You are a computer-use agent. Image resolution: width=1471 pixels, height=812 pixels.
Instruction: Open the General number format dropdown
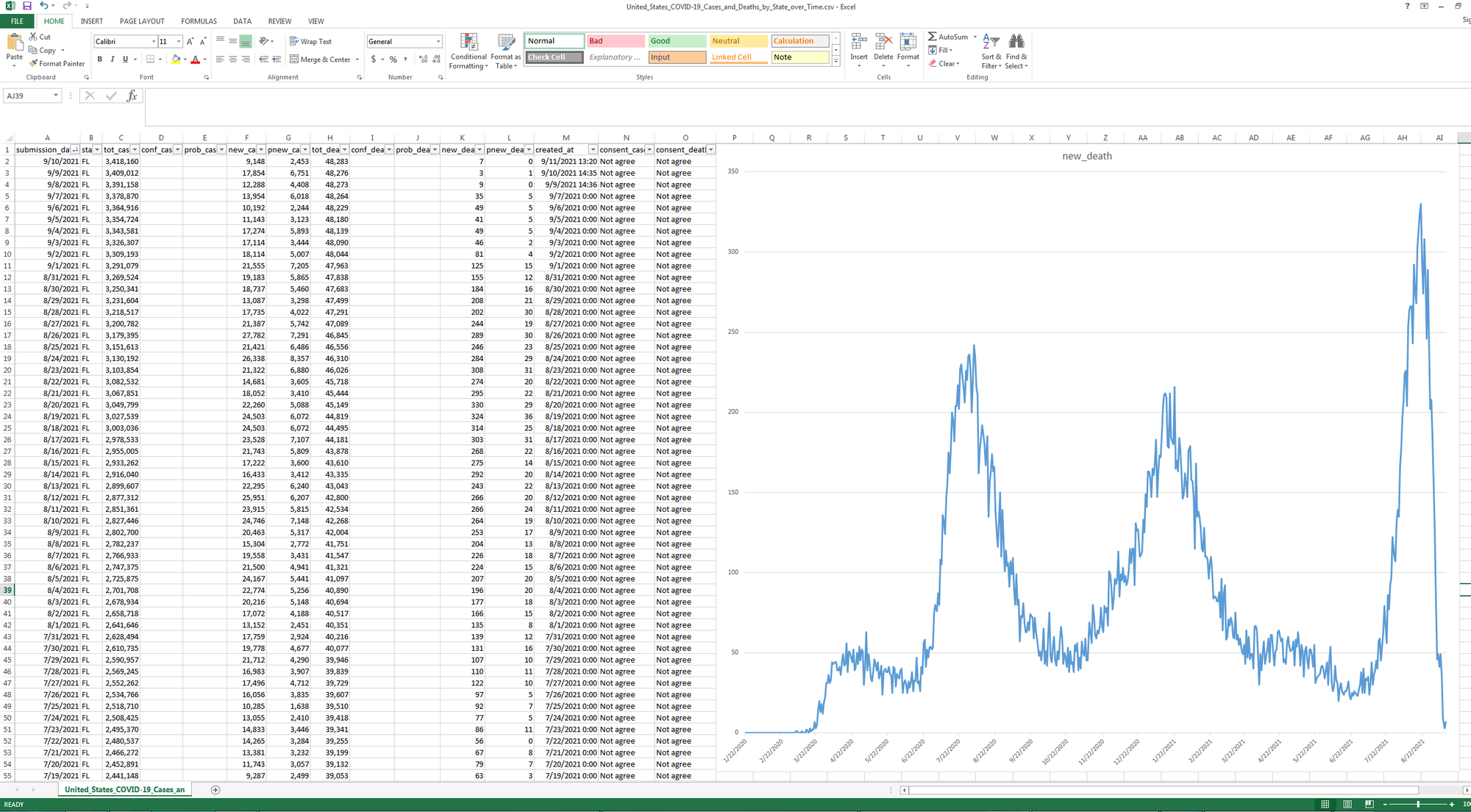[x=438, y=42]
